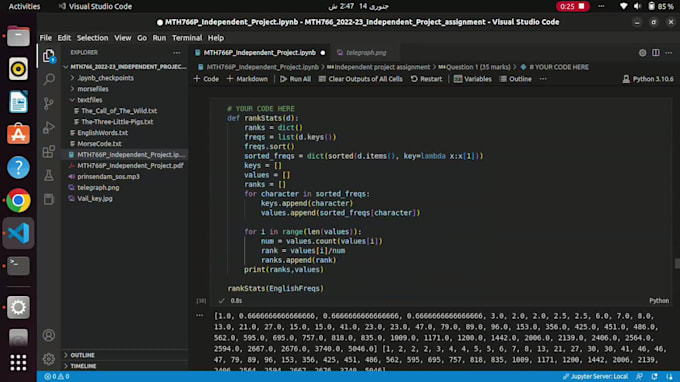Open system status menu with battery 85%
The image size is (680, 382).
pyautogui.click(x=648, y=7)
